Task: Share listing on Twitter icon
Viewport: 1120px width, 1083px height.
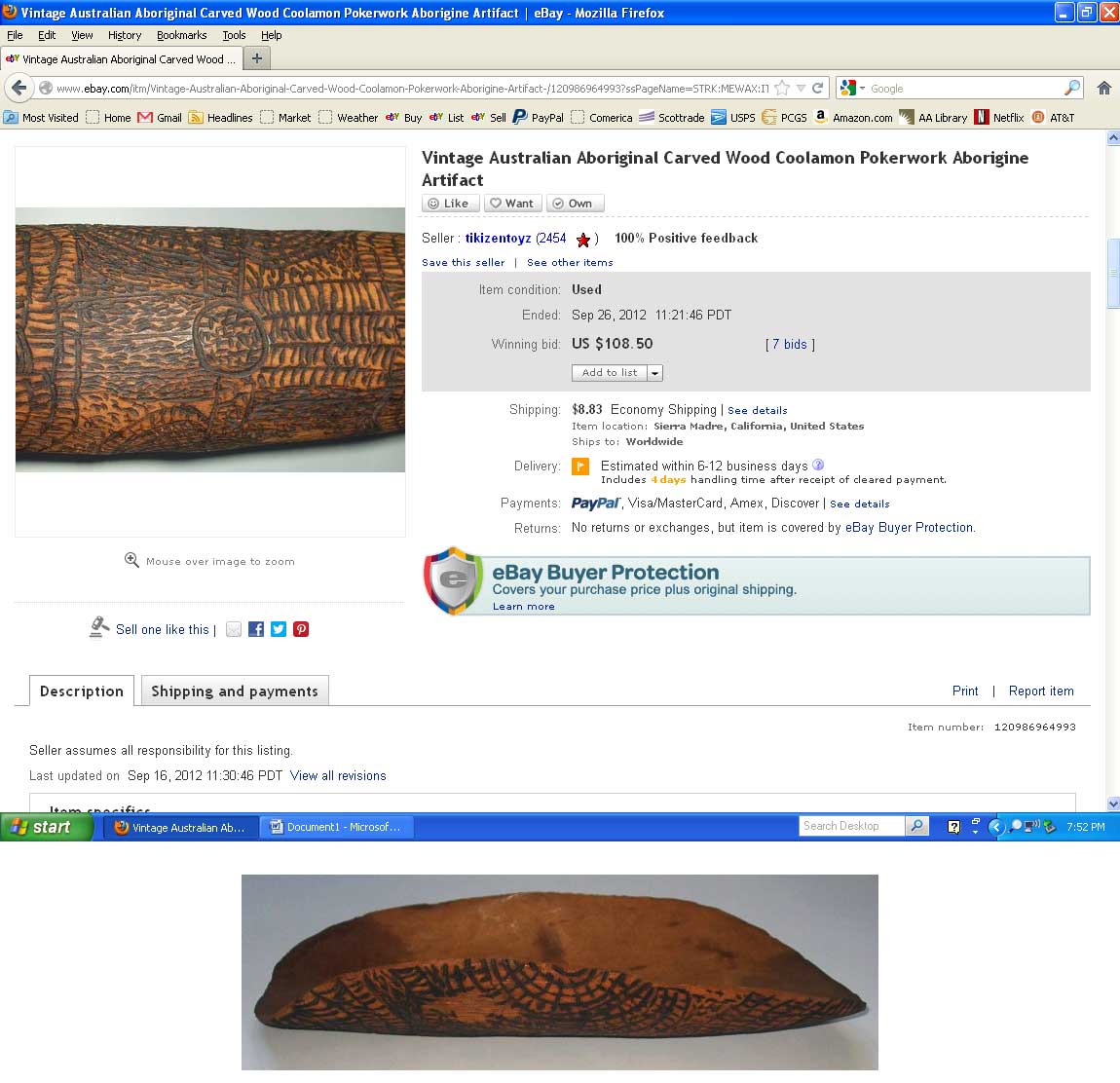Action: (x=279, y=629)
